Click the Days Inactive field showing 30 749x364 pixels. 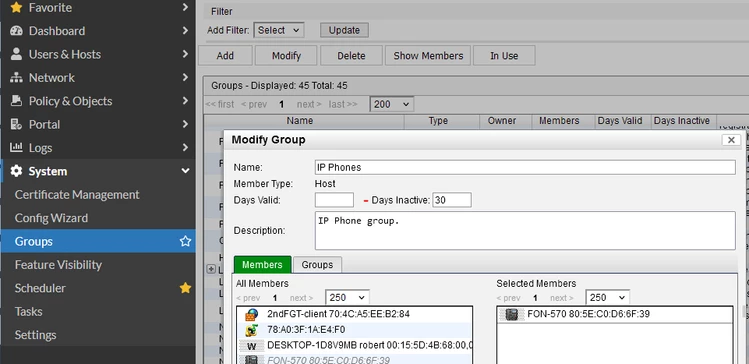(x=452, y=200)
